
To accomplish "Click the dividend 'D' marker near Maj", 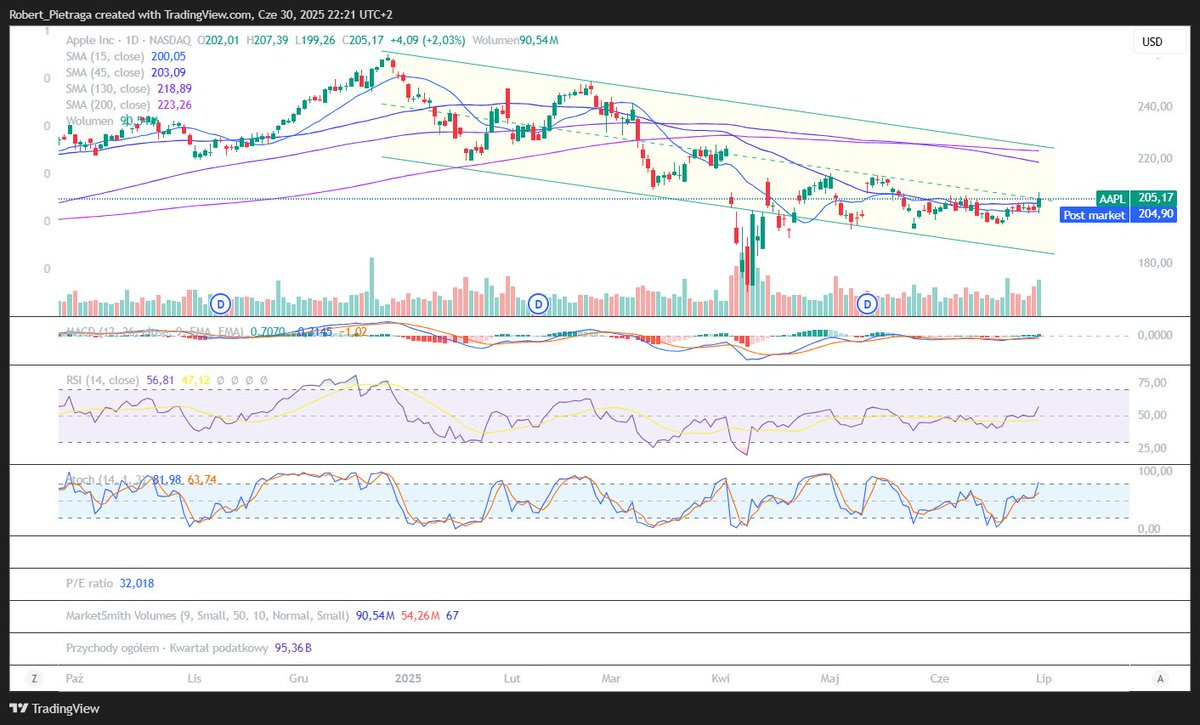I will point(868,302).
